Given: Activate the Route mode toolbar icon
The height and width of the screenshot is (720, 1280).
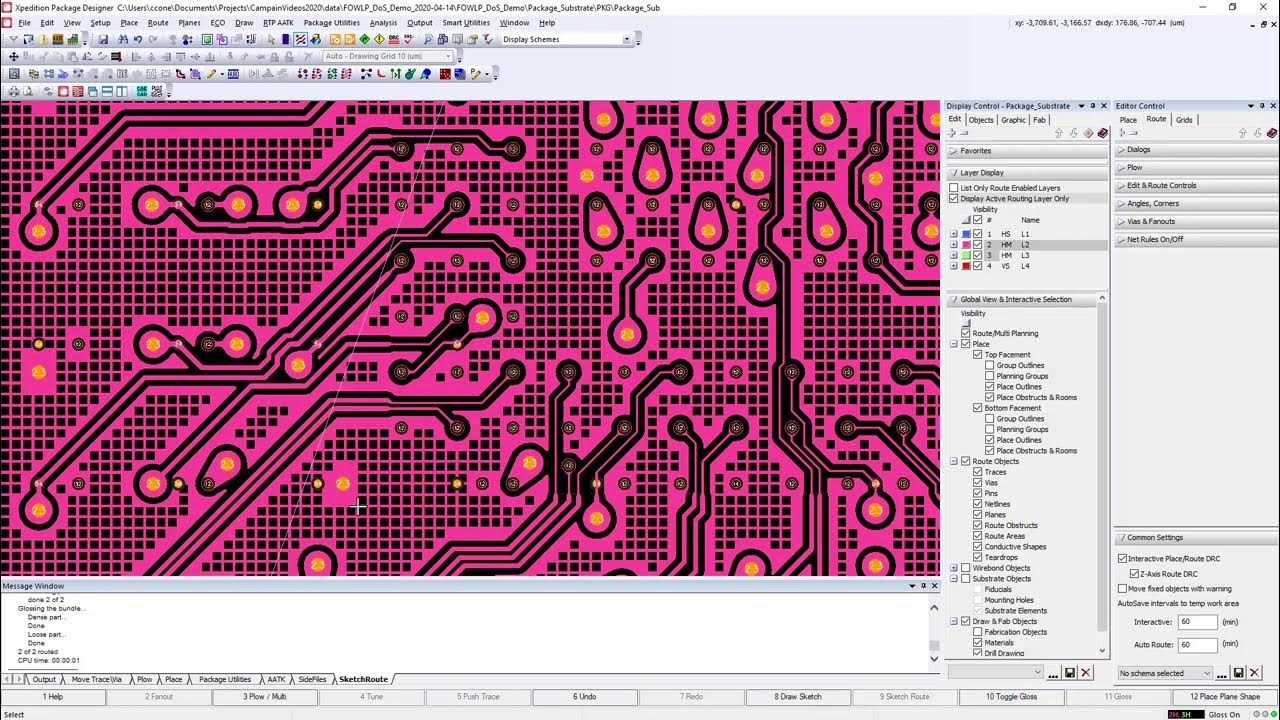Looking at the screenshot, I should [x=300, y=39].
